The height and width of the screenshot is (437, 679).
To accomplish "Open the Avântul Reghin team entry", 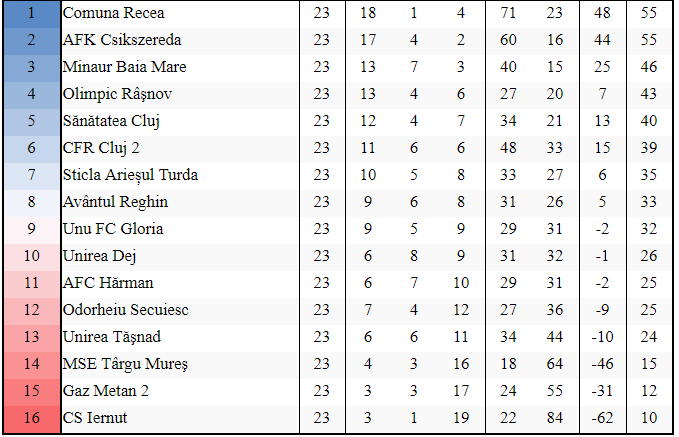I will pyautogui.click(x=115, y=202).
